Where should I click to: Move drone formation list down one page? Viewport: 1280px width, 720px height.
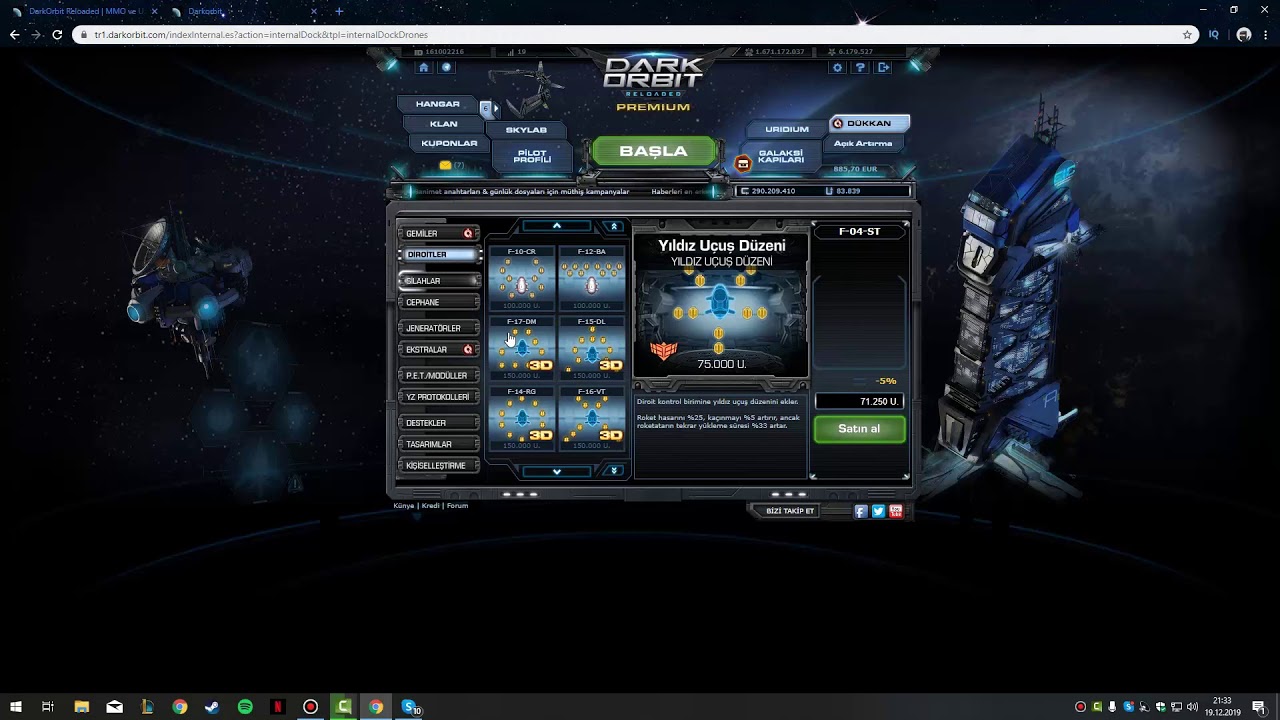tap(557, 471)
